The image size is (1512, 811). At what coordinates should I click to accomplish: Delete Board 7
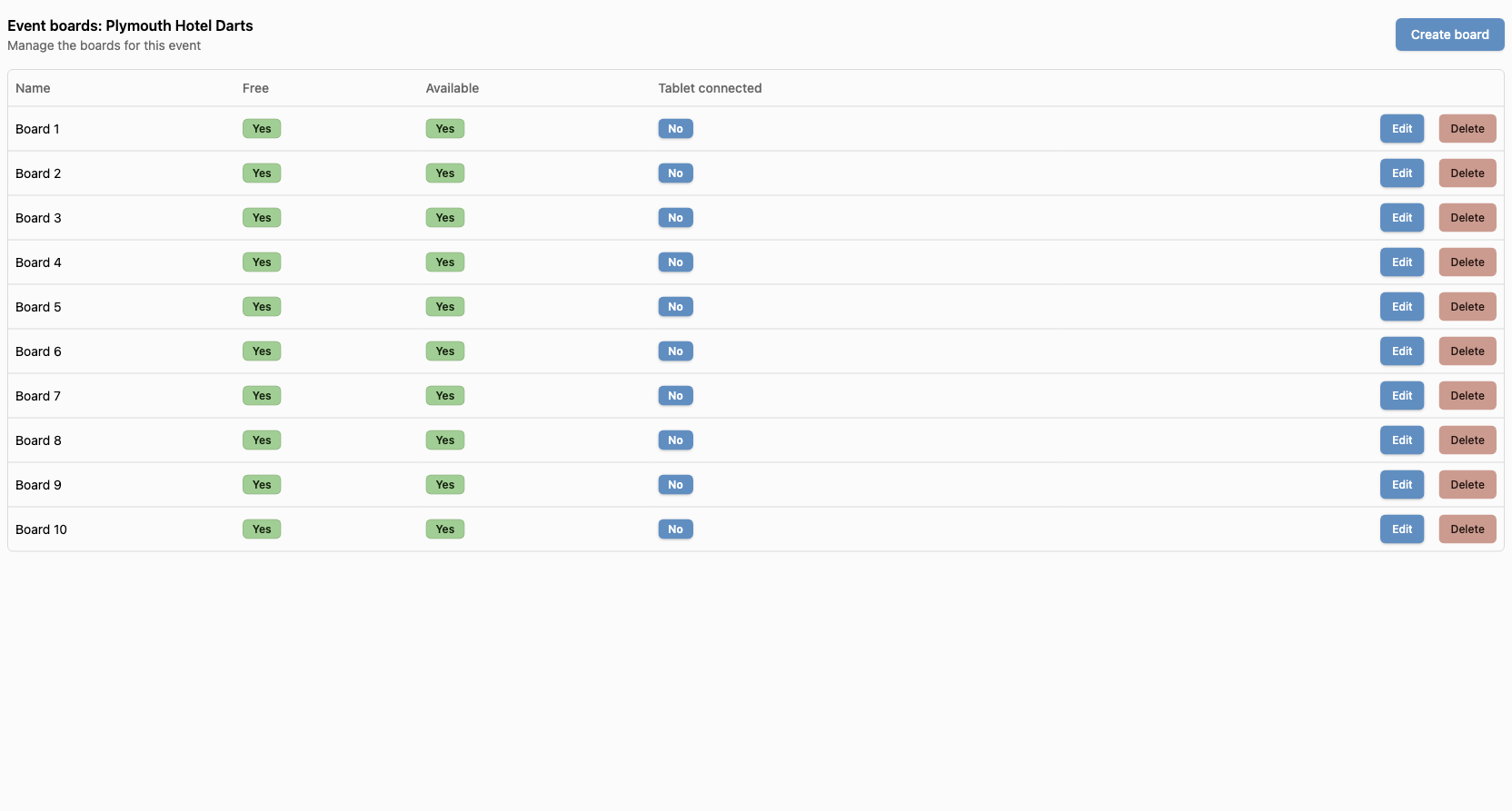1467,396
